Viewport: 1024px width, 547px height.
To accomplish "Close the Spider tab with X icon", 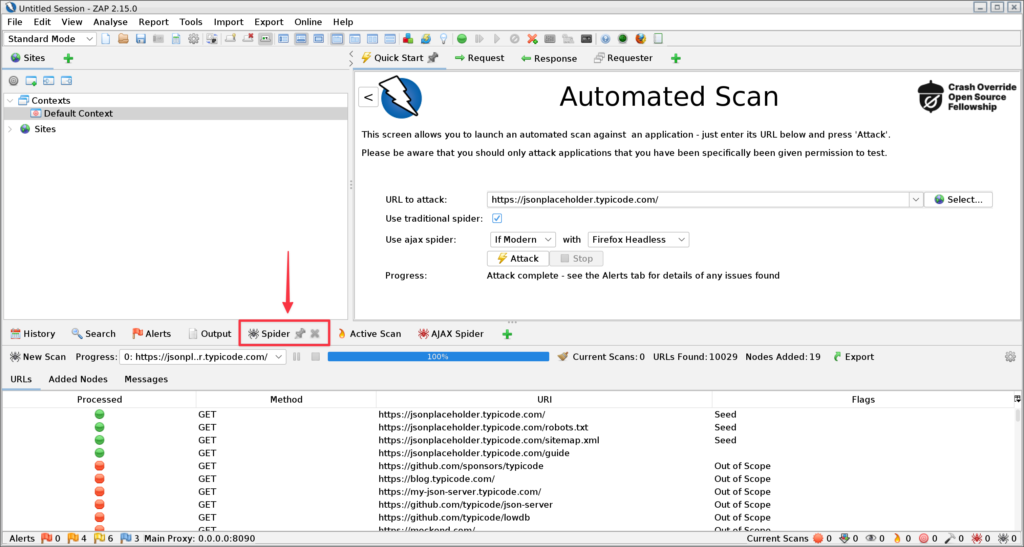I will [315, 334].
